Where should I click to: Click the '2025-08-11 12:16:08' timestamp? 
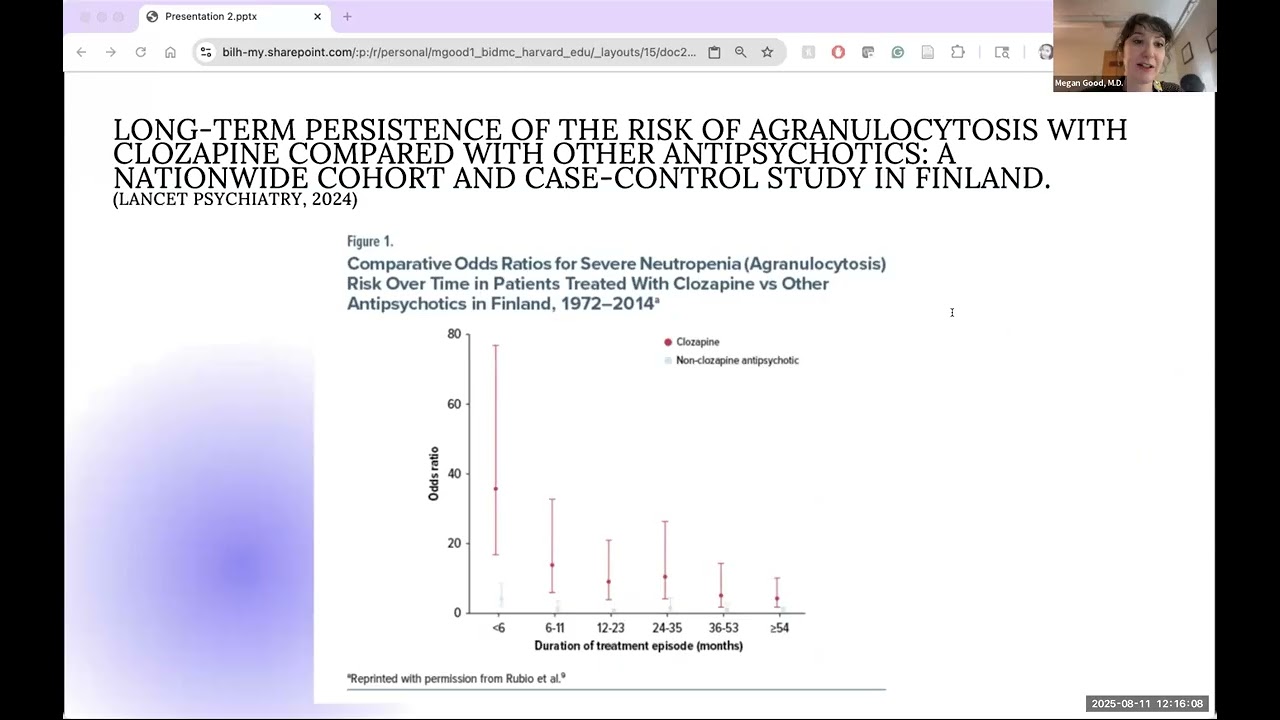tap(1148, 704)
